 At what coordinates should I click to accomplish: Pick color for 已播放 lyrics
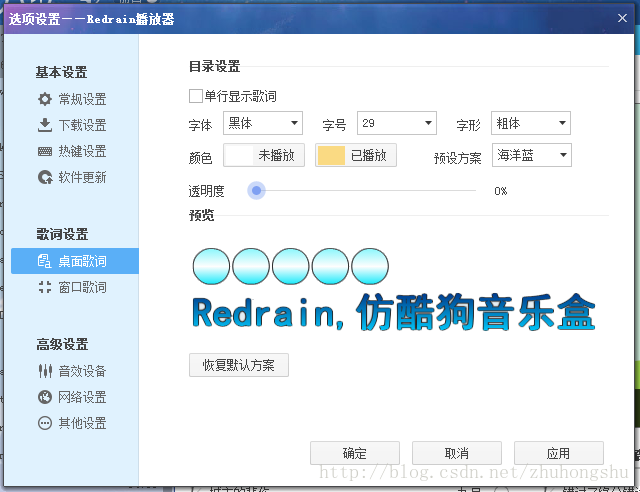356,155
